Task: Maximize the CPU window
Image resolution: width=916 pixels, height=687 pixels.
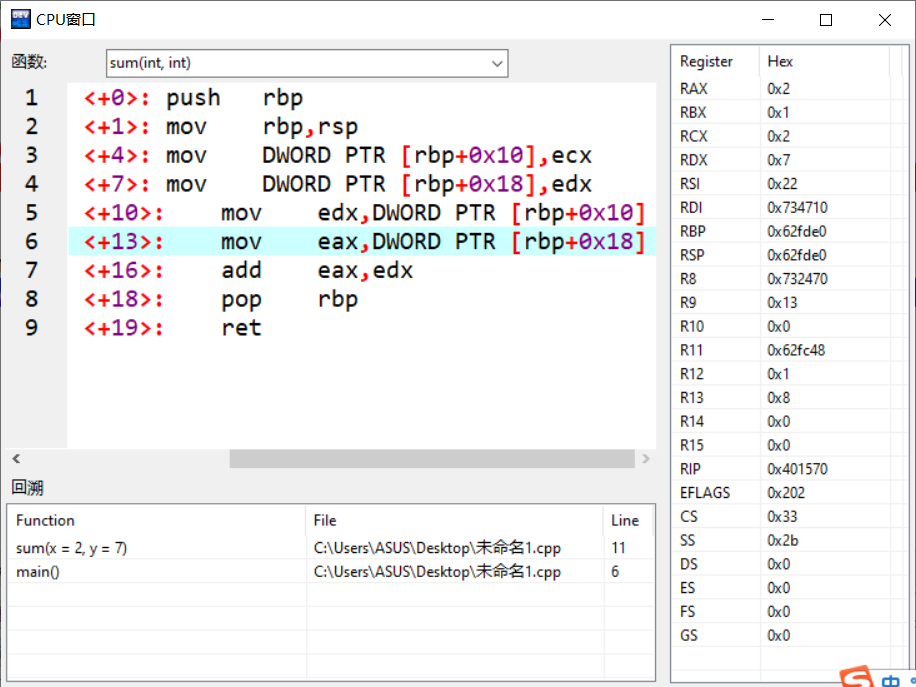Action: pos(825,20)
